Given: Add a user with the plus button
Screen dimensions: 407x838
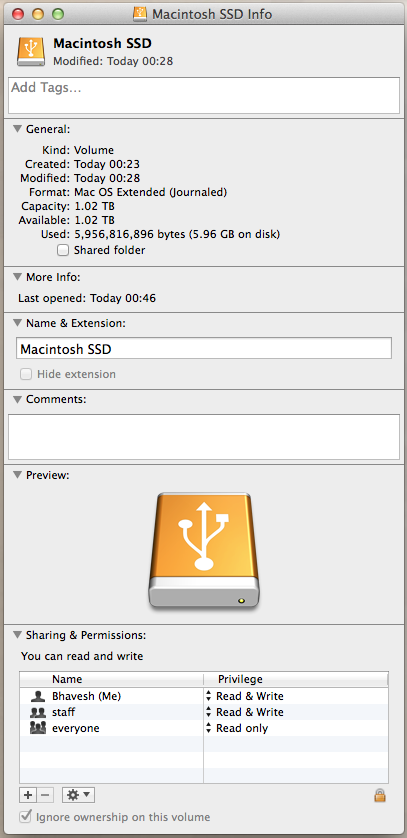Looking at the screenshot, I should pyautogui.click(x=28, y=795).
